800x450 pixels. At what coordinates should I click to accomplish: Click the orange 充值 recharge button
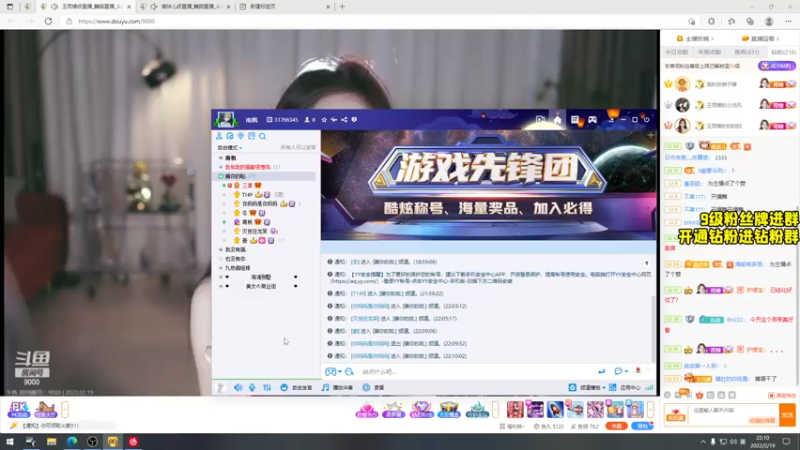coord(616,426)
